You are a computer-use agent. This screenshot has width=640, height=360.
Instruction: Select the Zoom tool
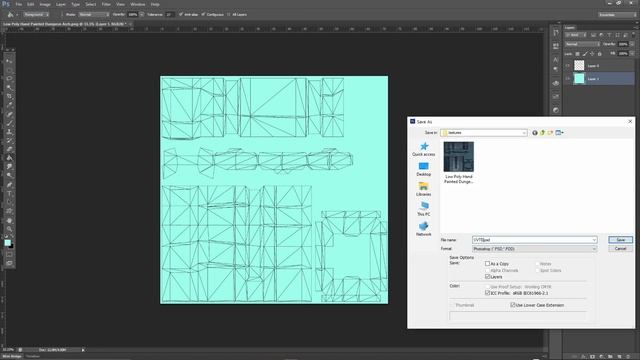coord(9,229)
